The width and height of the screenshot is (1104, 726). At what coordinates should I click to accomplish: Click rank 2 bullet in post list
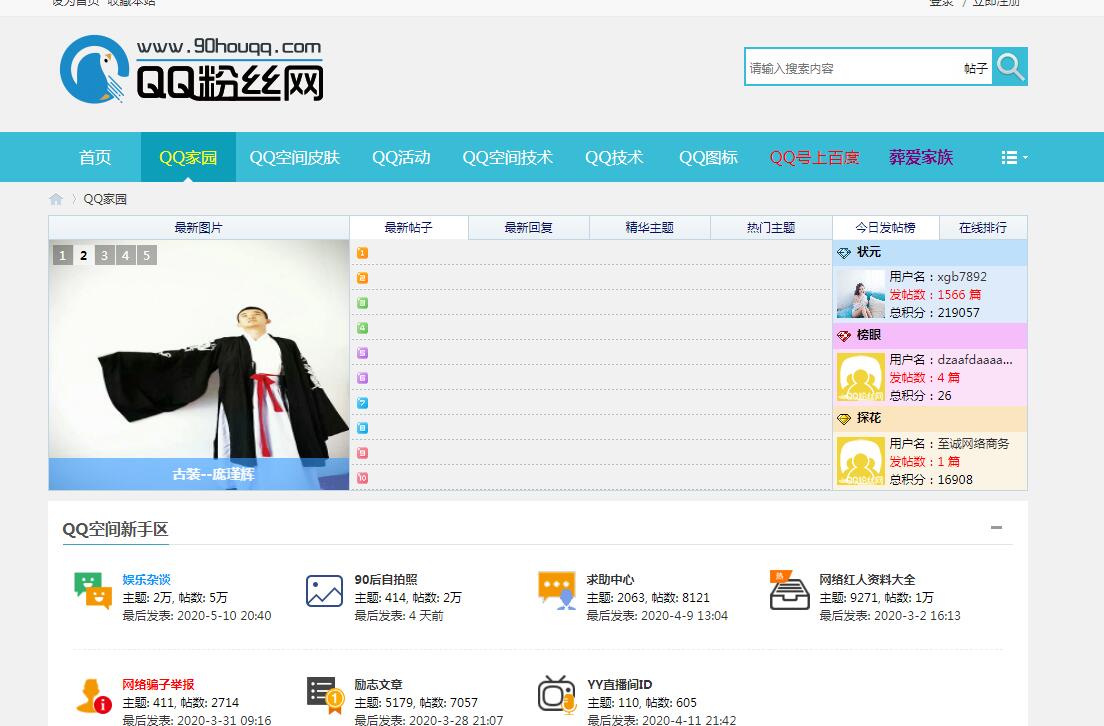[363, 278]
